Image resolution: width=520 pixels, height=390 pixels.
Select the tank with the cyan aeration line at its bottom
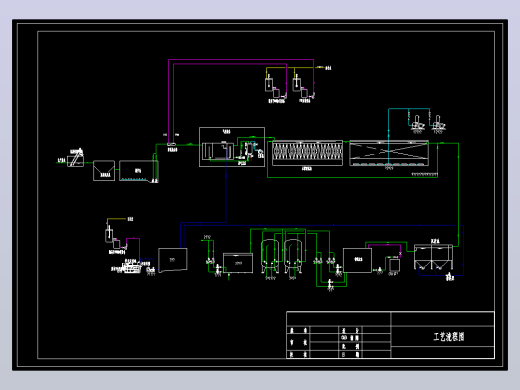point(139,171)
